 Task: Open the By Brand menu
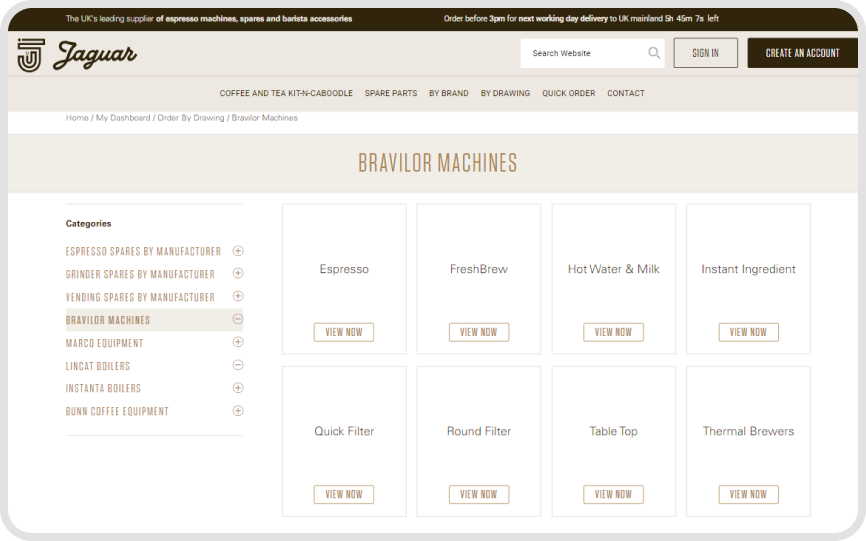[448, 93]
